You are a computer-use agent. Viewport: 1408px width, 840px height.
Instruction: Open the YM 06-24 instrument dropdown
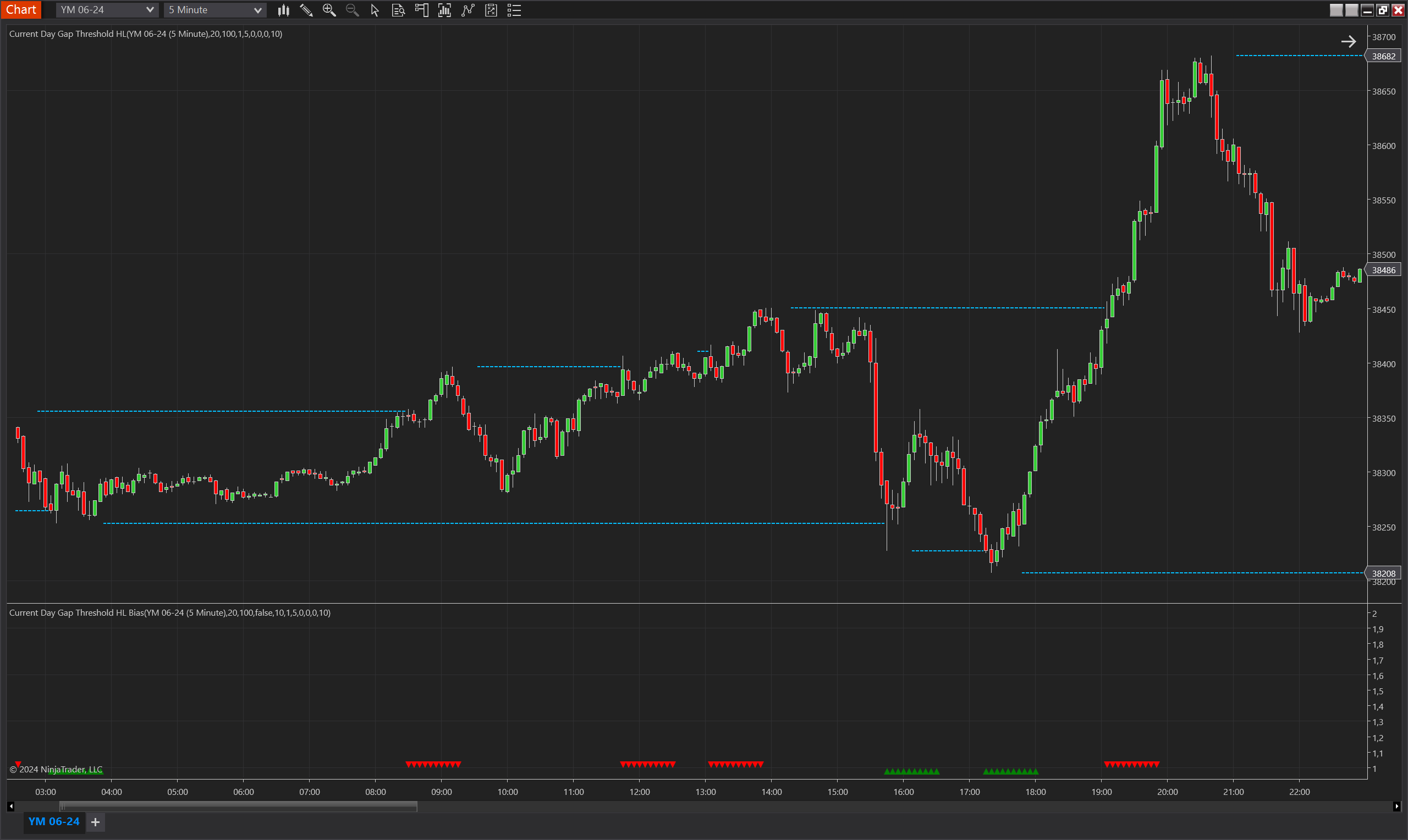point(107,10)
